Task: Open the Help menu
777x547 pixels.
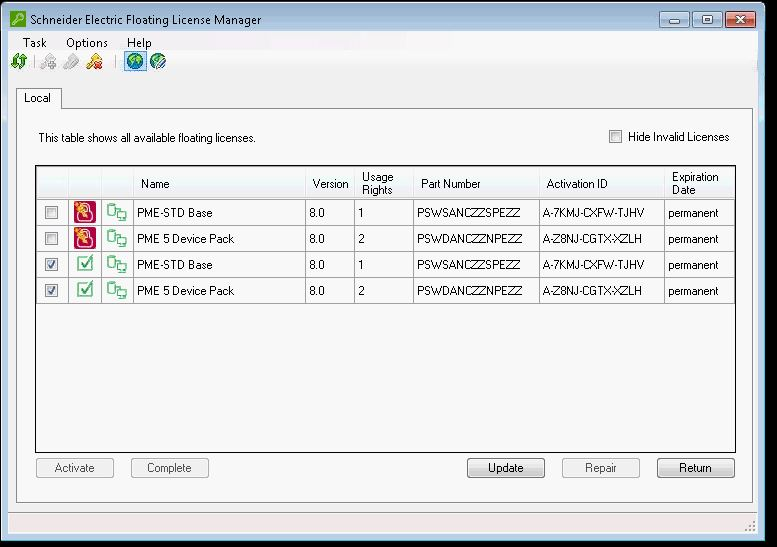Action: tap(139, 43)
